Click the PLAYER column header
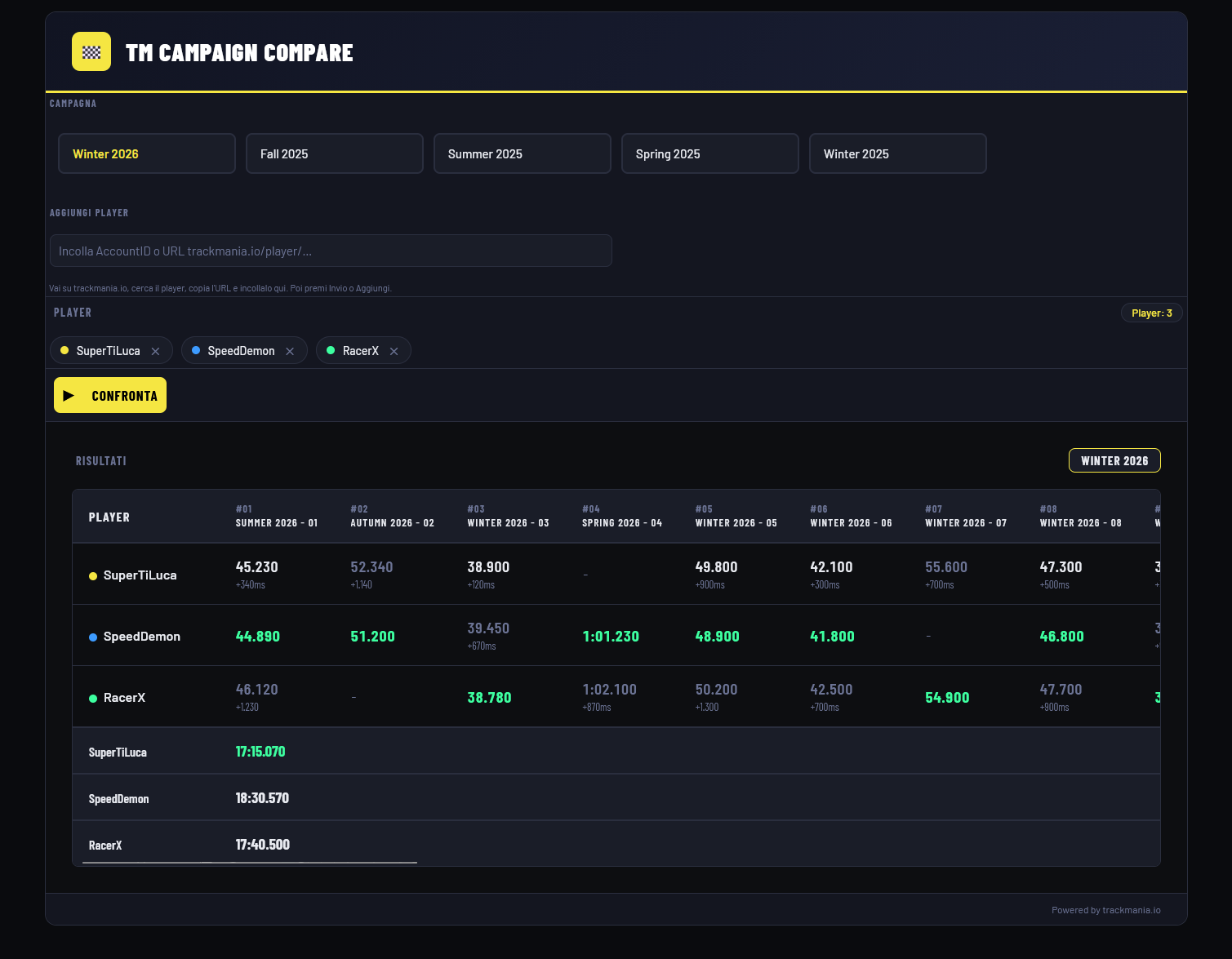 109,517
